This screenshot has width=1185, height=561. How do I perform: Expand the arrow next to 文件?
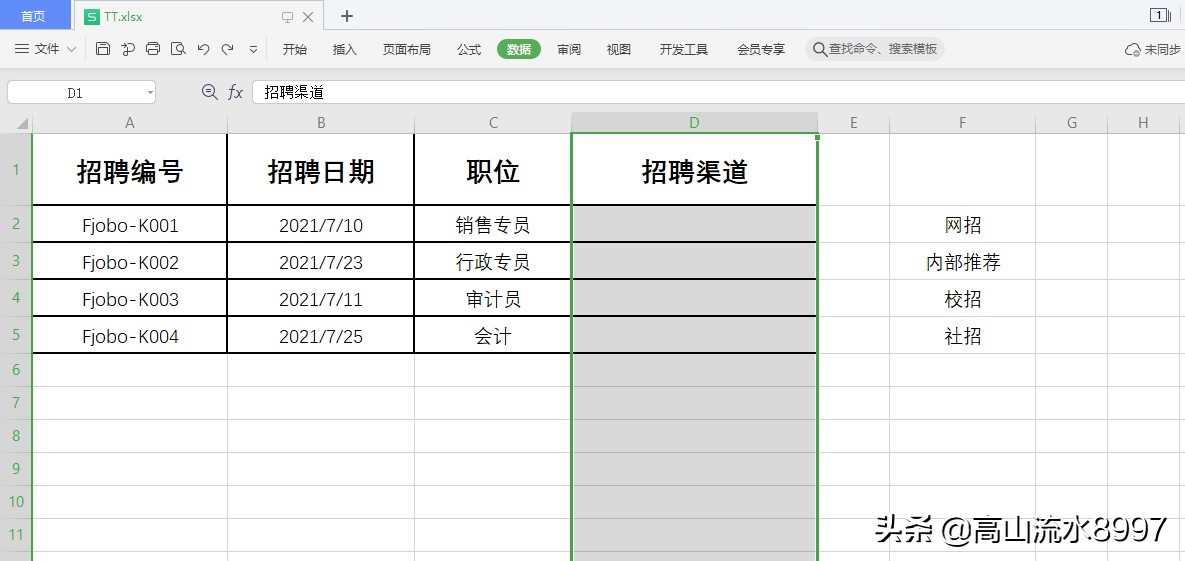tap(72, 49)
